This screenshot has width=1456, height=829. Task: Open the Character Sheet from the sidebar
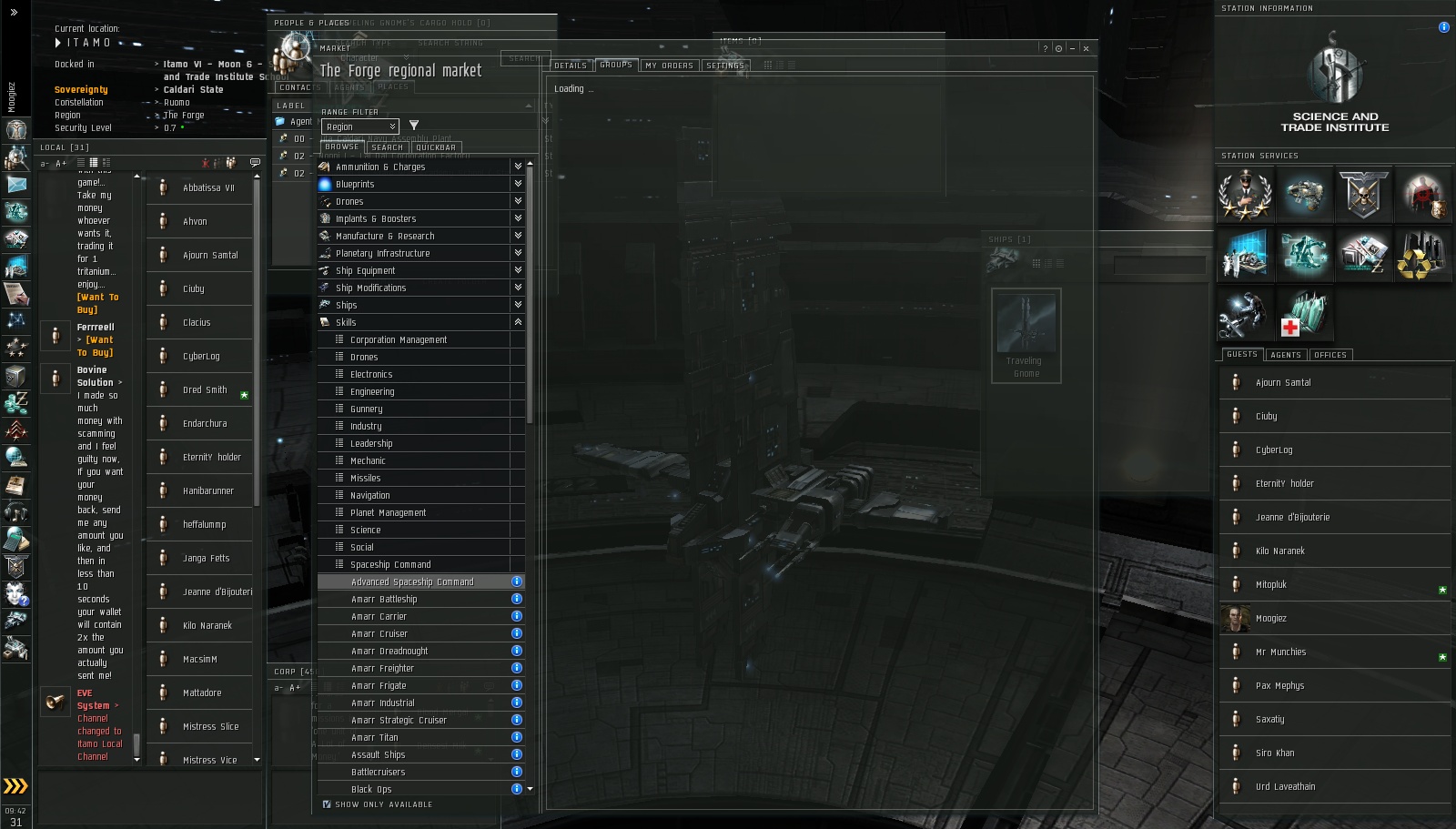click(15, 129)
